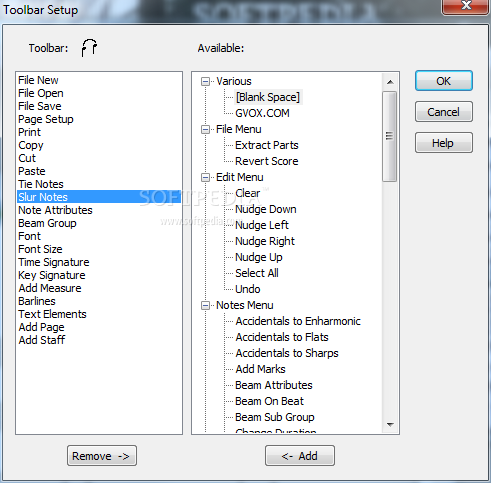491x483 pixels.
Task: Collapse the File Menu tree node
Action: pyautogui.click(x=205, y=129)
